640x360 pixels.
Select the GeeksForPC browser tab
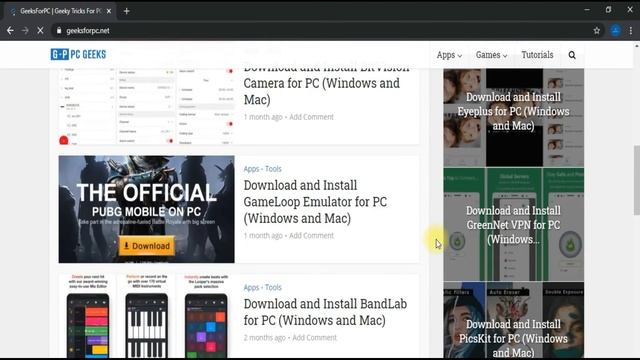click(x=60, y=11)
